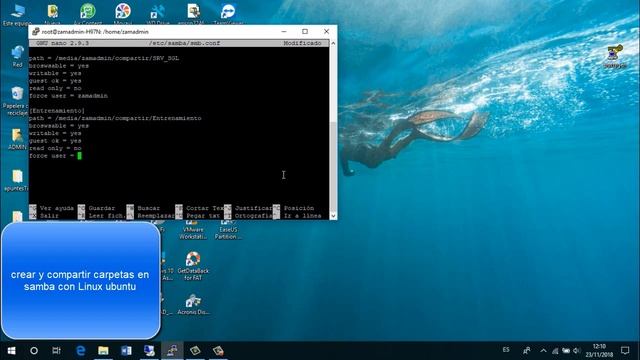Open the ADMIN folder on the desktop
This screenshot has width=640, height=360.
[17, 139]
